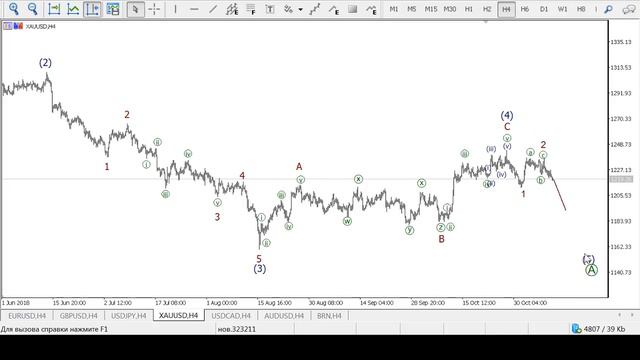Click the status bar help hint text
640x360 pixels.
click(x=54, y=329)
